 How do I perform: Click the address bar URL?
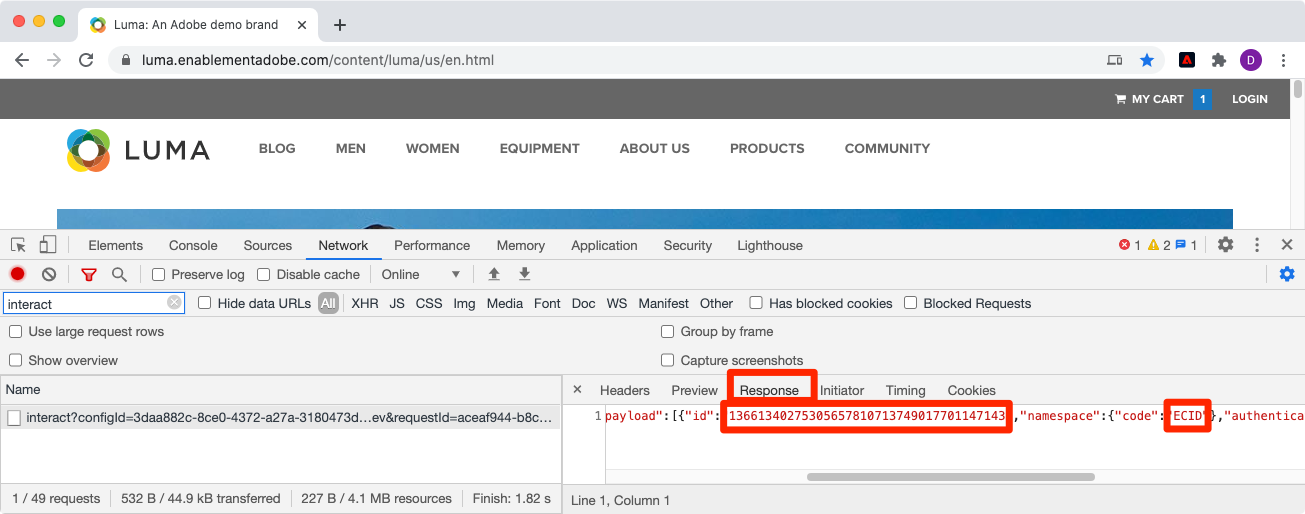point(318,60)
